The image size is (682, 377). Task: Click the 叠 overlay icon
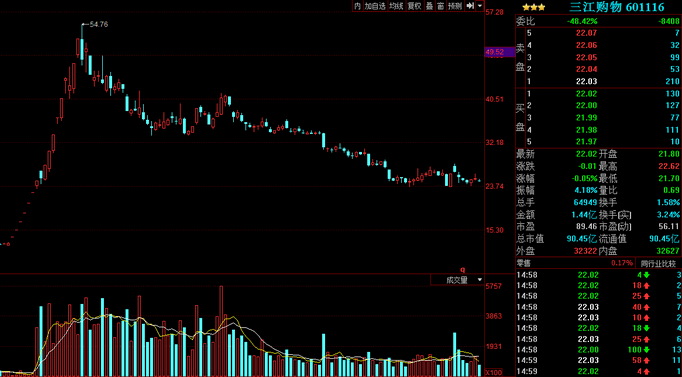430,6
